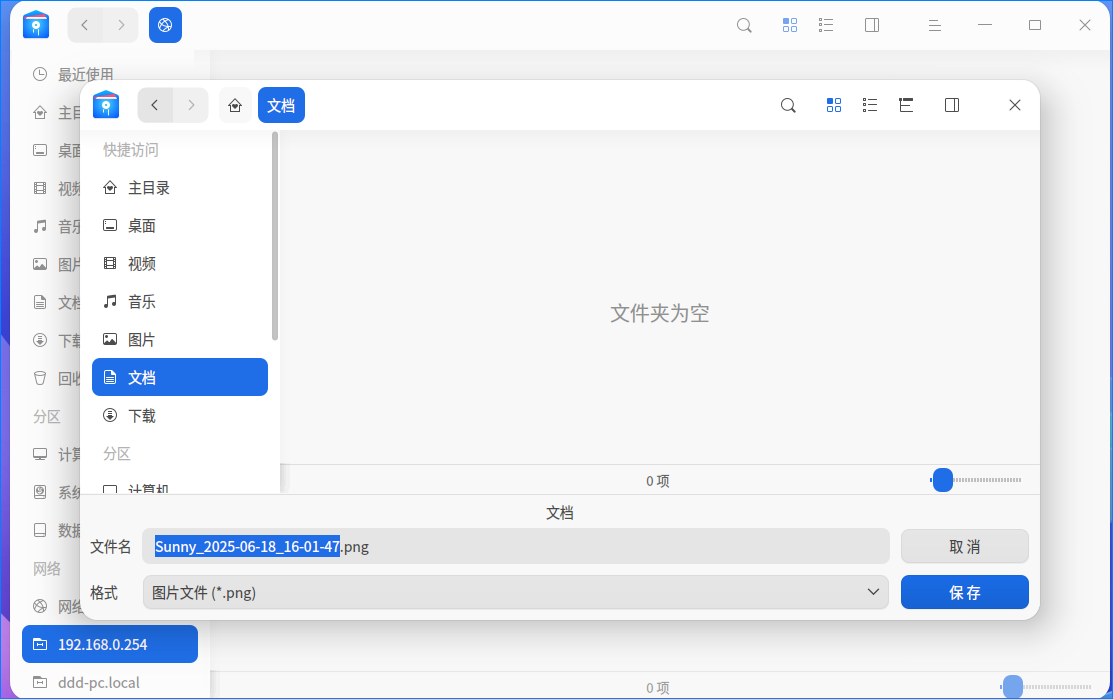Switch dialog to list view

pyautogui.click(x=870, y=106)
